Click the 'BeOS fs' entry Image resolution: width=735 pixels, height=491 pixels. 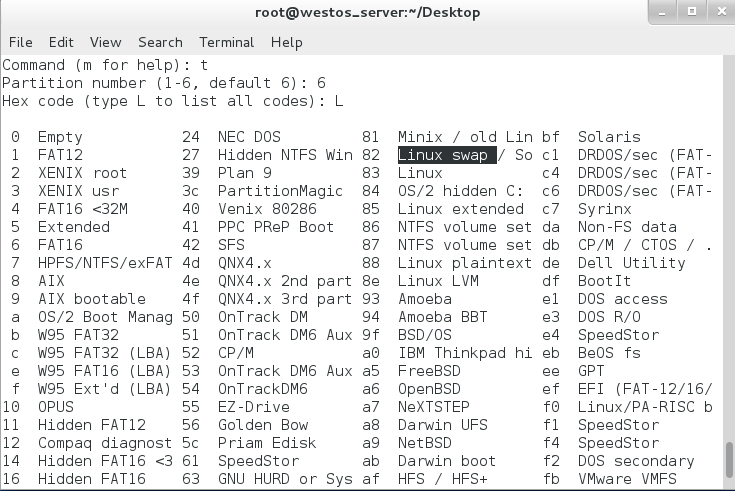coord(609,353)
